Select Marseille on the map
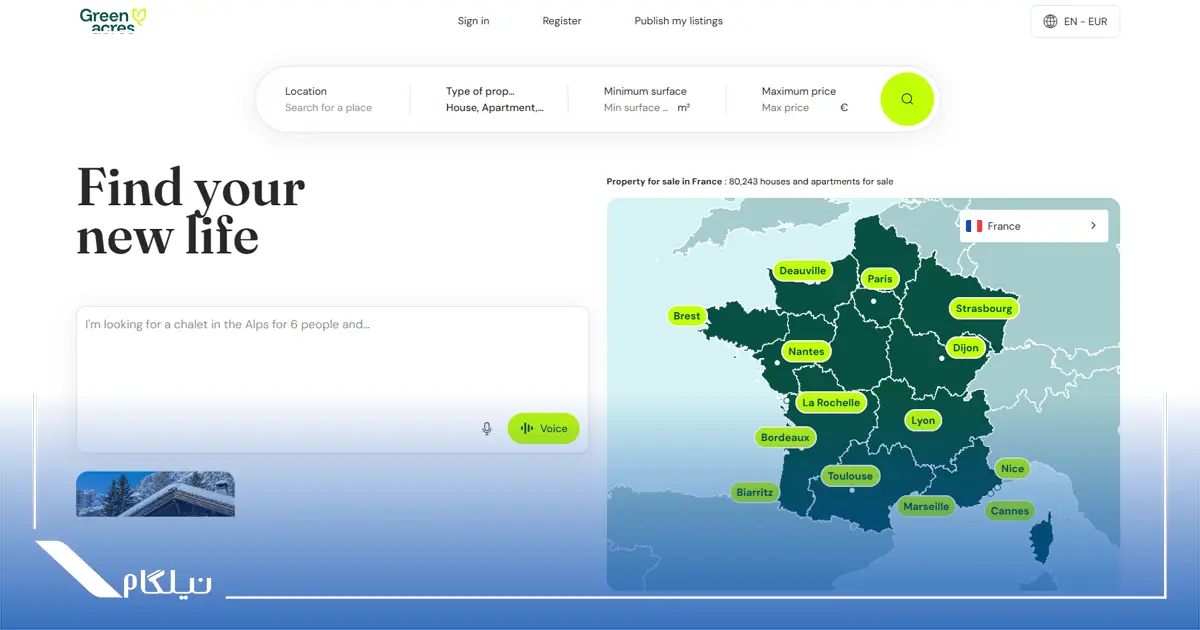1200x630 pixels. (x=926, y=507)
